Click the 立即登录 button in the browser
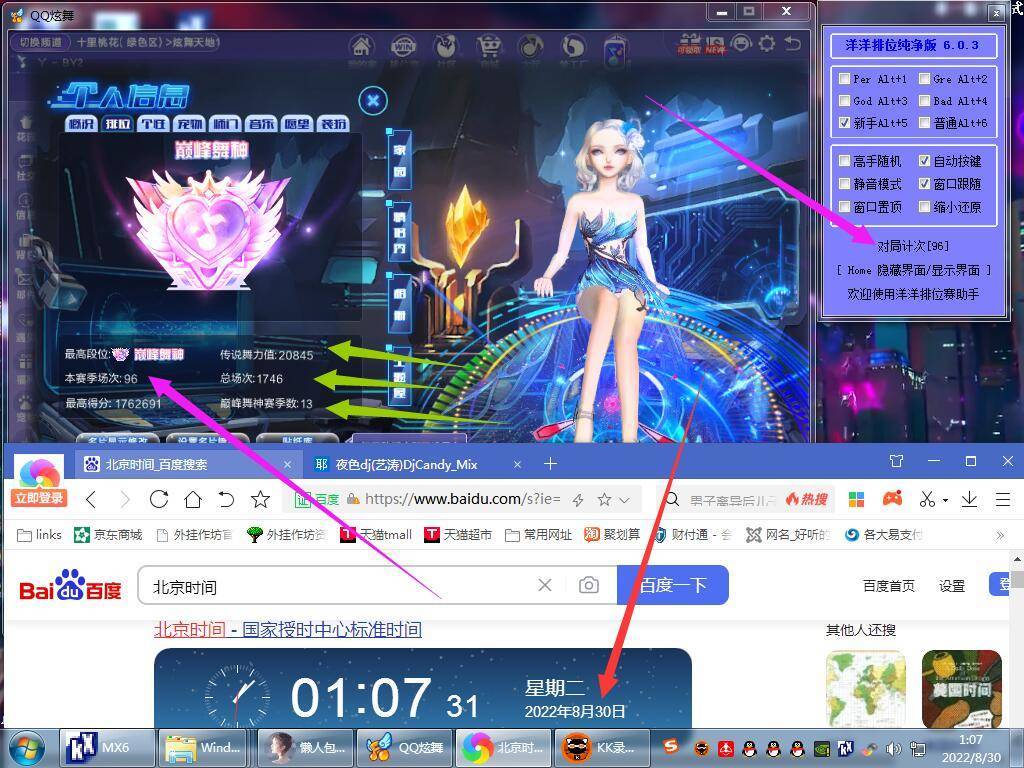Viewport: 1024px width, 768px height. pyautogui.click(x=39, y=498)
